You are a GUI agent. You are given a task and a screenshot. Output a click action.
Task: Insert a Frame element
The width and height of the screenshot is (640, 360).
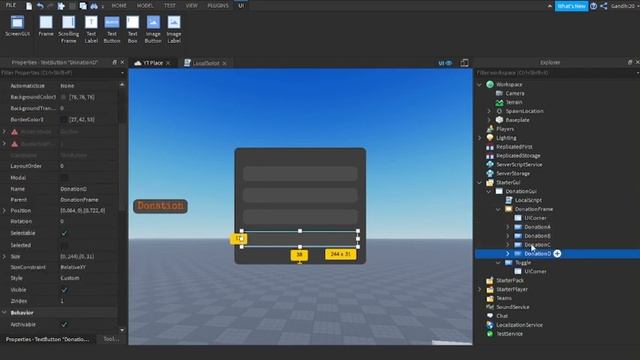click(x=46, y=26)
